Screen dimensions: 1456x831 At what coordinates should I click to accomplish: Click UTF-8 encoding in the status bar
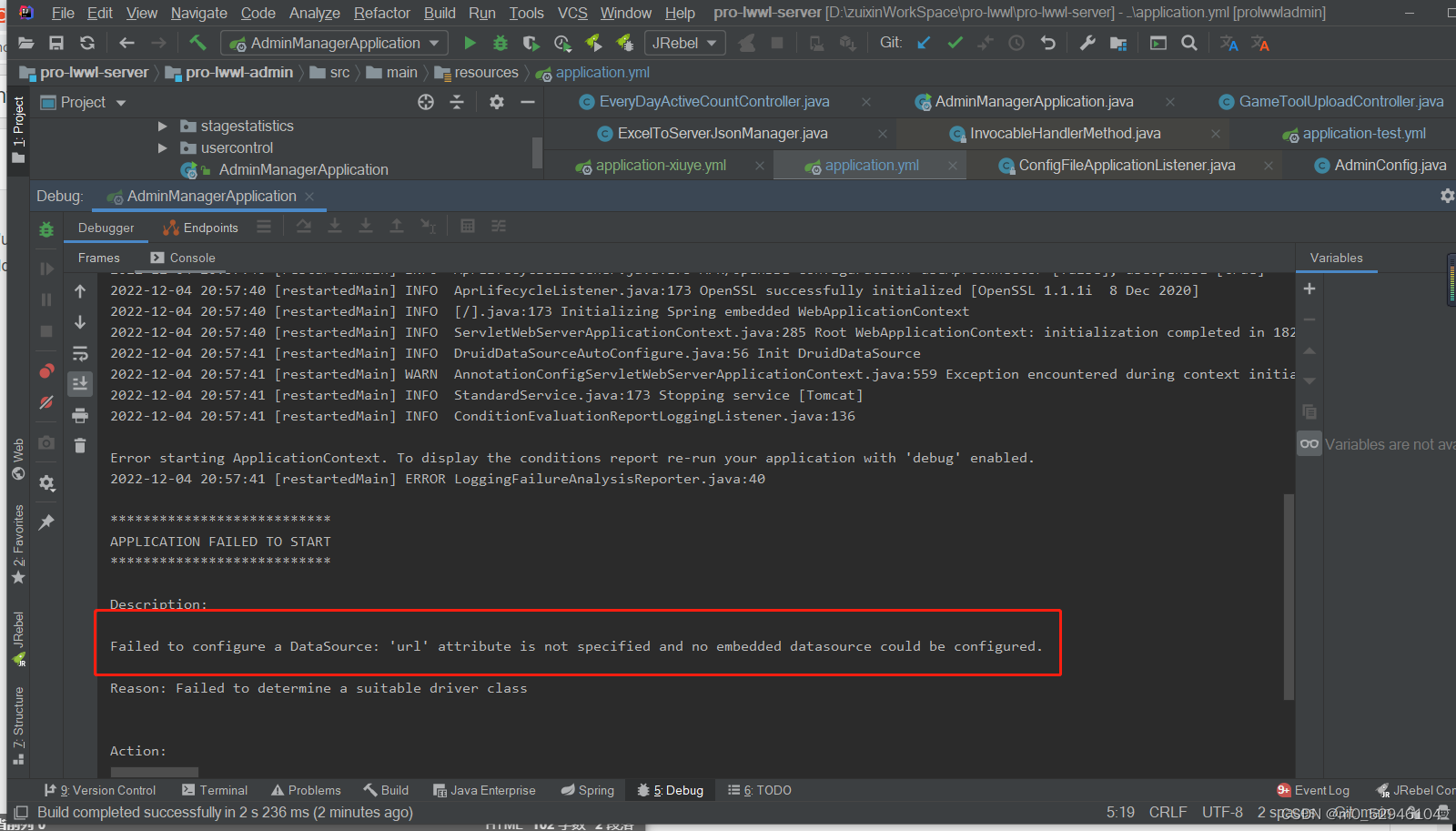(1222, 812)
